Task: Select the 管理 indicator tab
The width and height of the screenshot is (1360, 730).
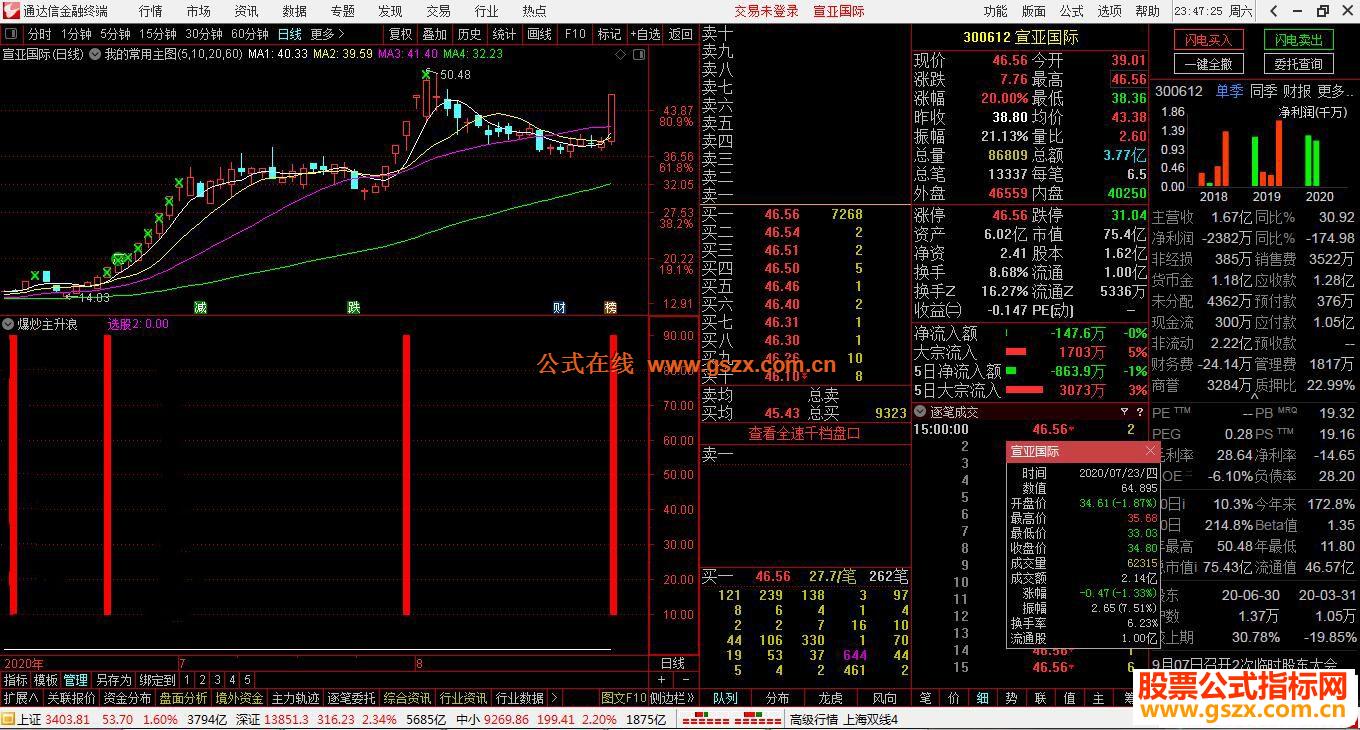Action: coord(76,680)
